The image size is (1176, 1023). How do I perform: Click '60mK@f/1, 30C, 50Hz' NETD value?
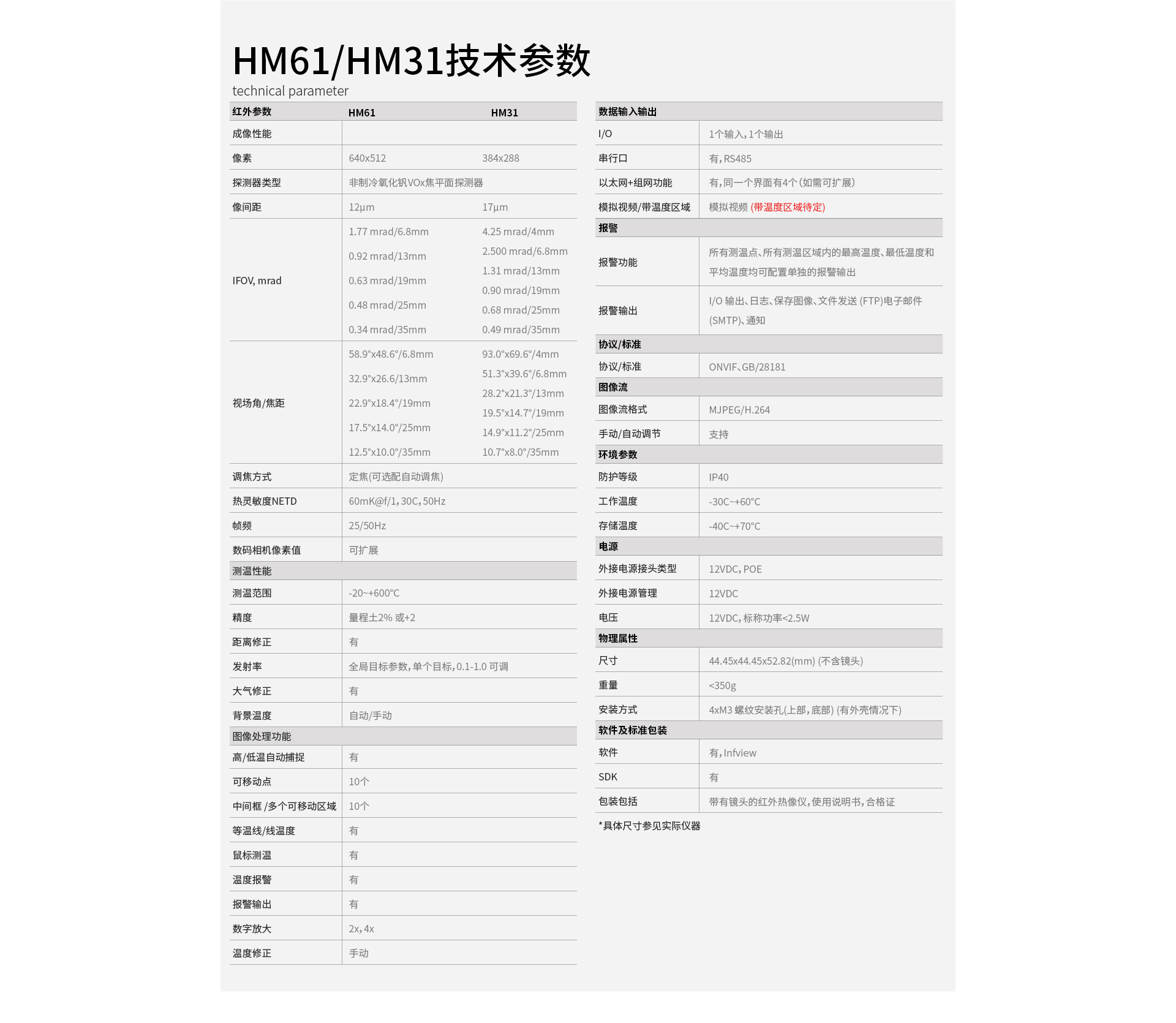point(397,501)
